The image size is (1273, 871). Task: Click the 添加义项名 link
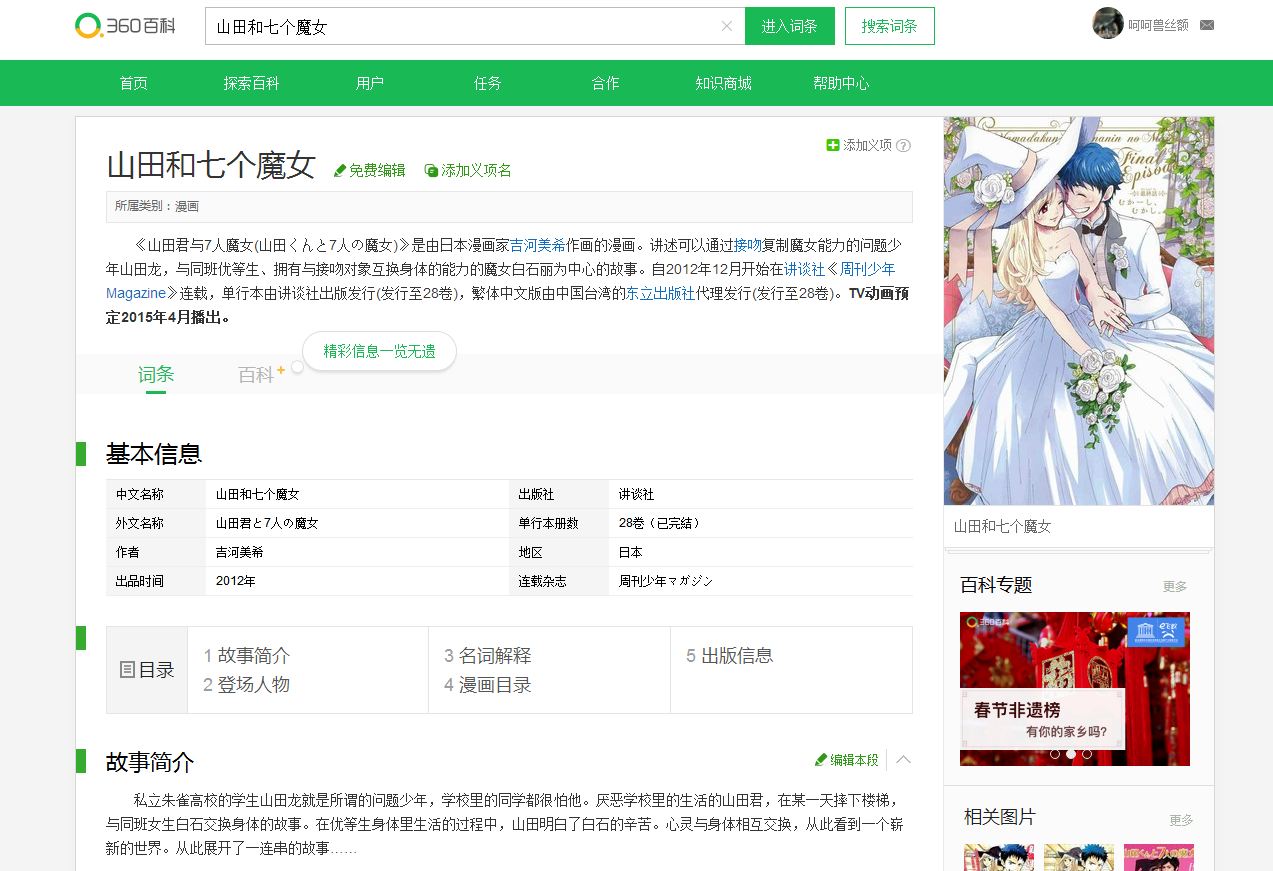click(x=468, y=170)
